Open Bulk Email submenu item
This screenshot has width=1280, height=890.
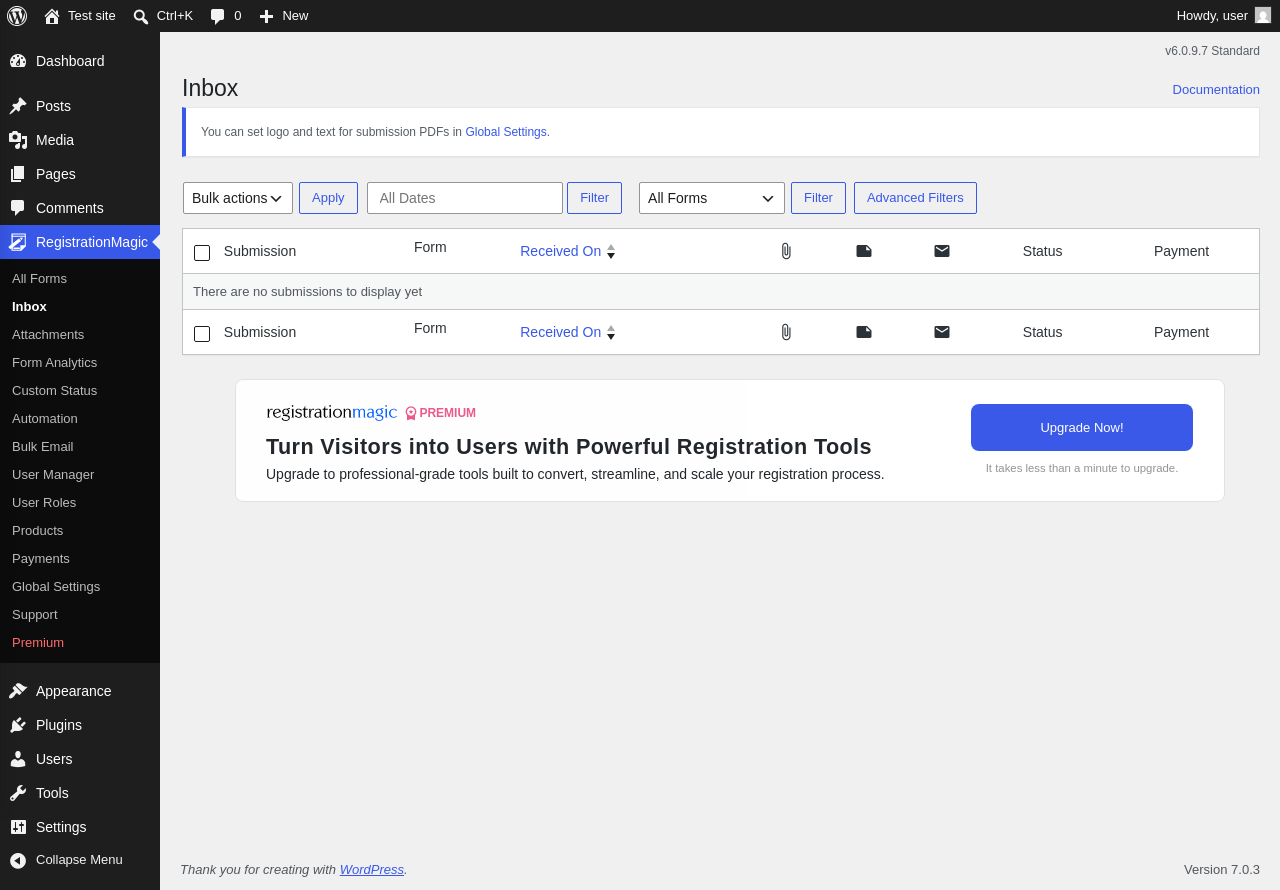[80, 447]
